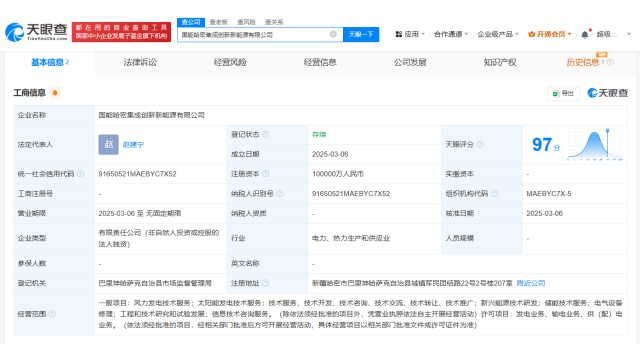This screenshot has height=360, width=640.
Task: Click the organization code MAEBYC7X-5
Action: [x=549, y=193]
